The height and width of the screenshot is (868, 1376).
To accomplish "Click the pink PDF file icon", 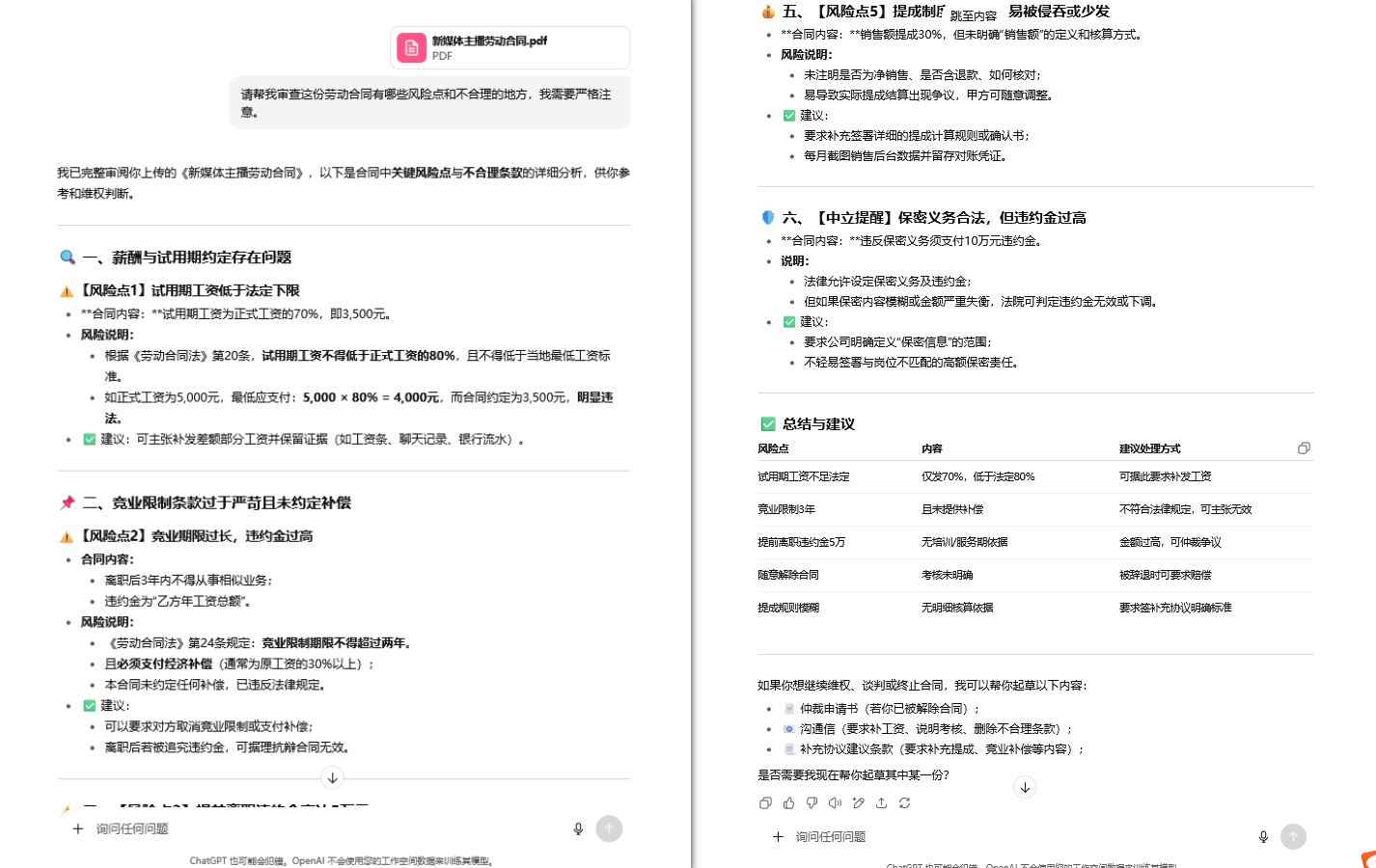I will point(412,48).
